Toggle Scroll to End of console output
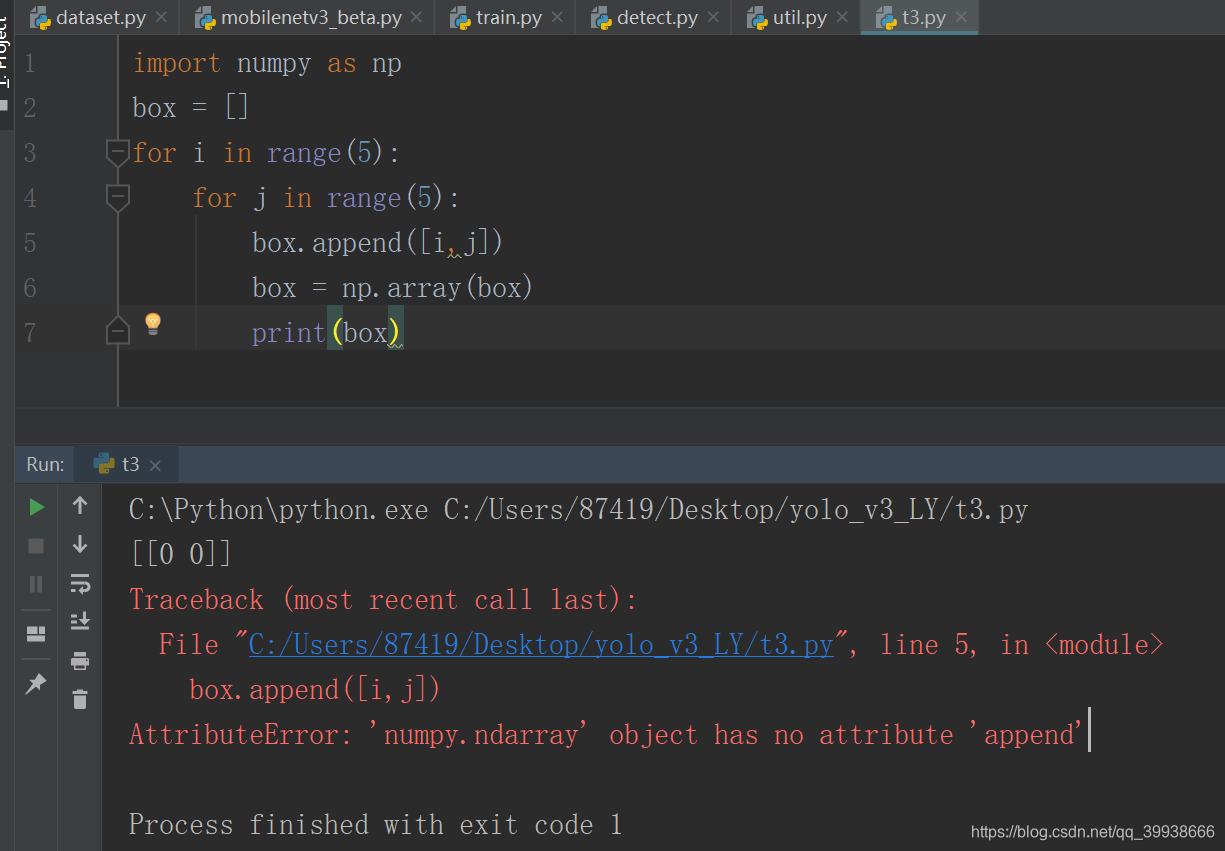This screenshot has width=1225, height=851. coord(80,621)
